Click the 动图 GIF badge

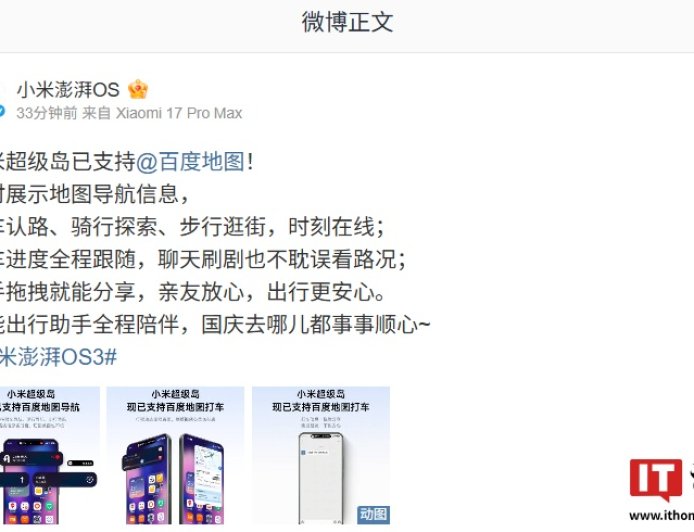(374, 514)
